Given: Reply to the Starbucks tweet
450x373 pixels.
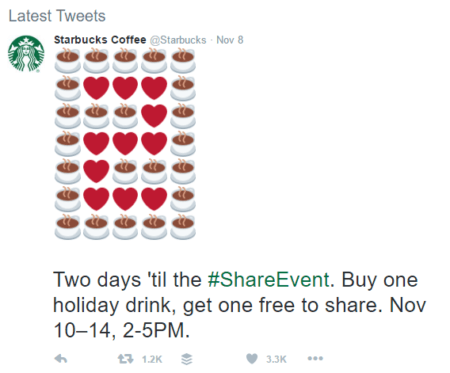Looking at the screenshot, I should click(61, 359).
